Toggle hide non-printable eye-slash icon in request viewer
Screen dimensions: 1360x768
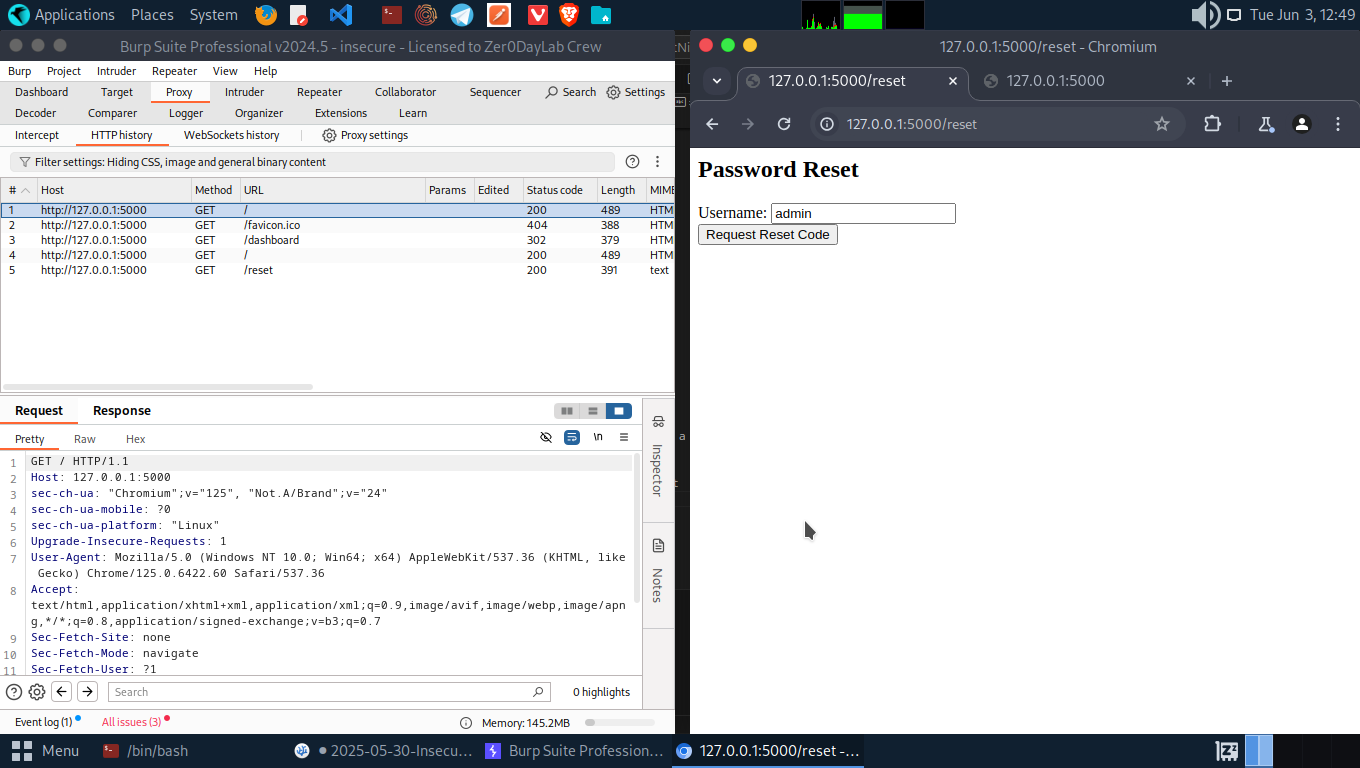[x=546, y=437]
